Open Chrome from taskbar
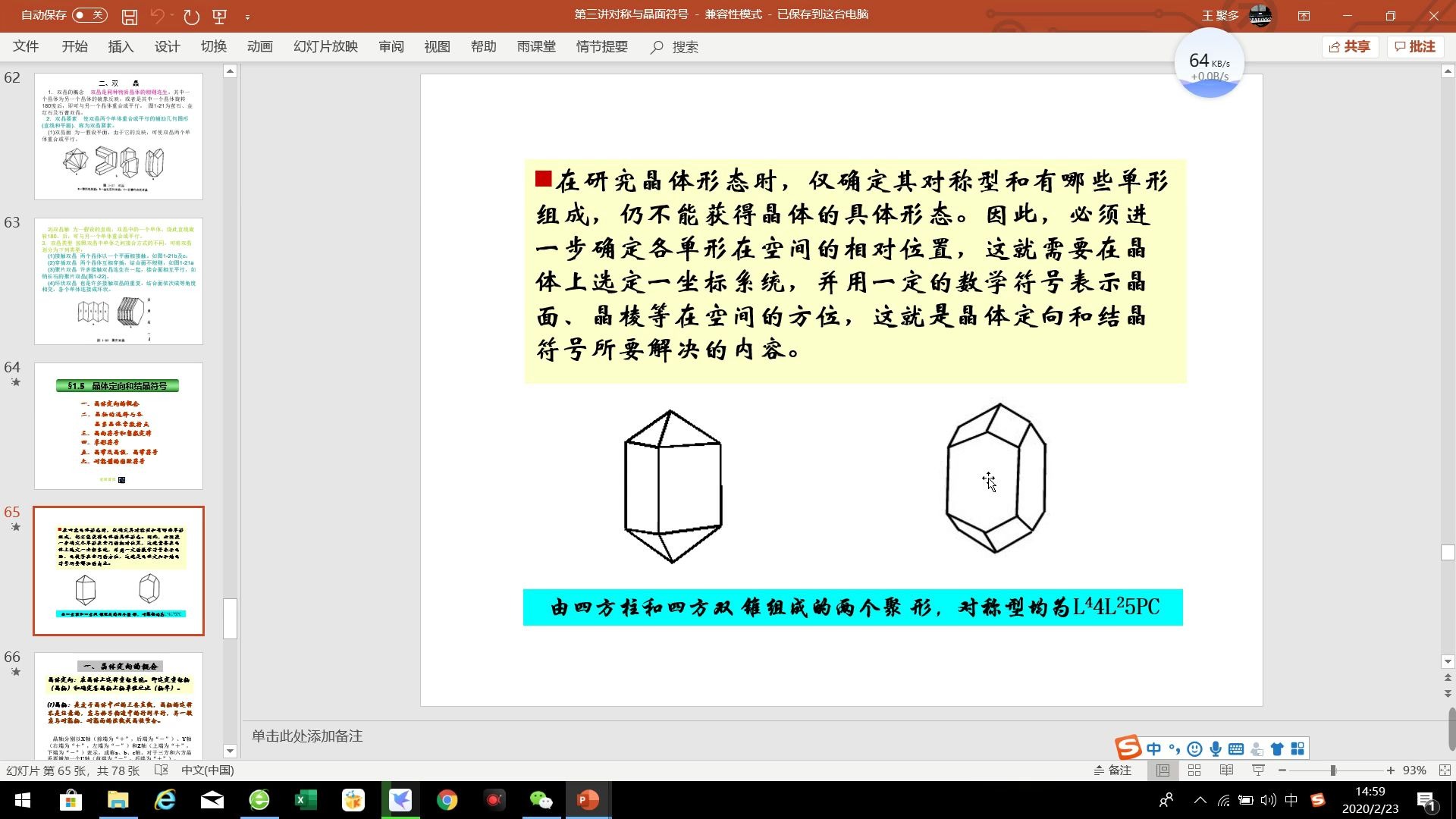 point(447,800)
